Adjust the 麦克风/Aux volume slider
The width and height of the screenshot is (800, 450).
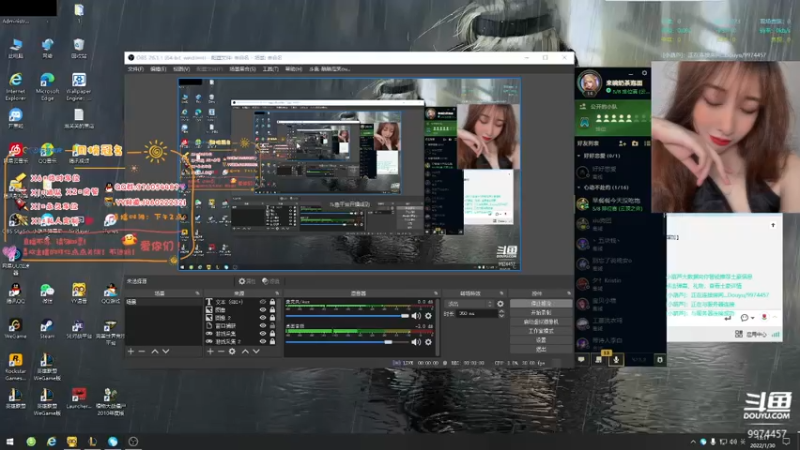(347, 316)
